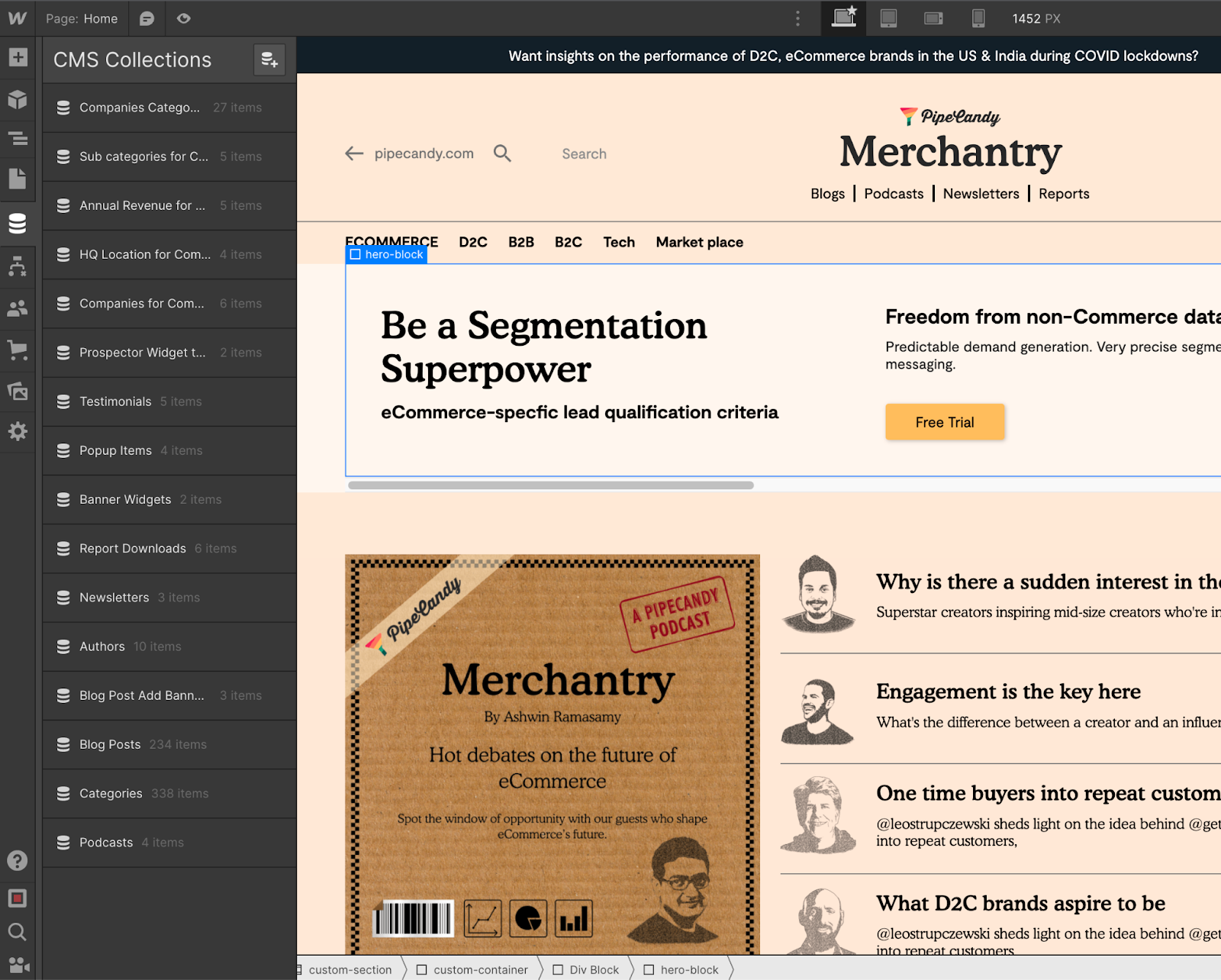Screen dimensions: 1221x980
Task: Open the Pages panel
Action: pyautogui.click(x=18, y=179)
